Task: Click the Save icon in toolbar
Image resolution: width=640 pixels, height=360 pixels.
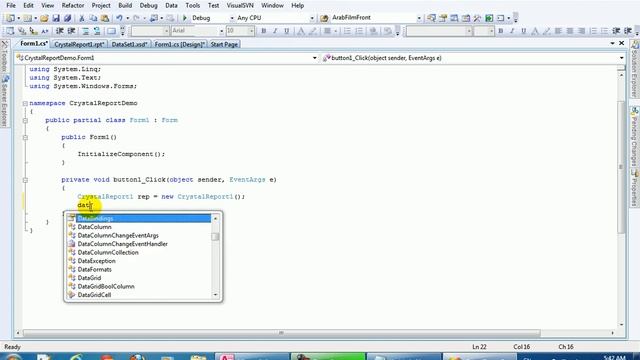Action: coord(56,18)
